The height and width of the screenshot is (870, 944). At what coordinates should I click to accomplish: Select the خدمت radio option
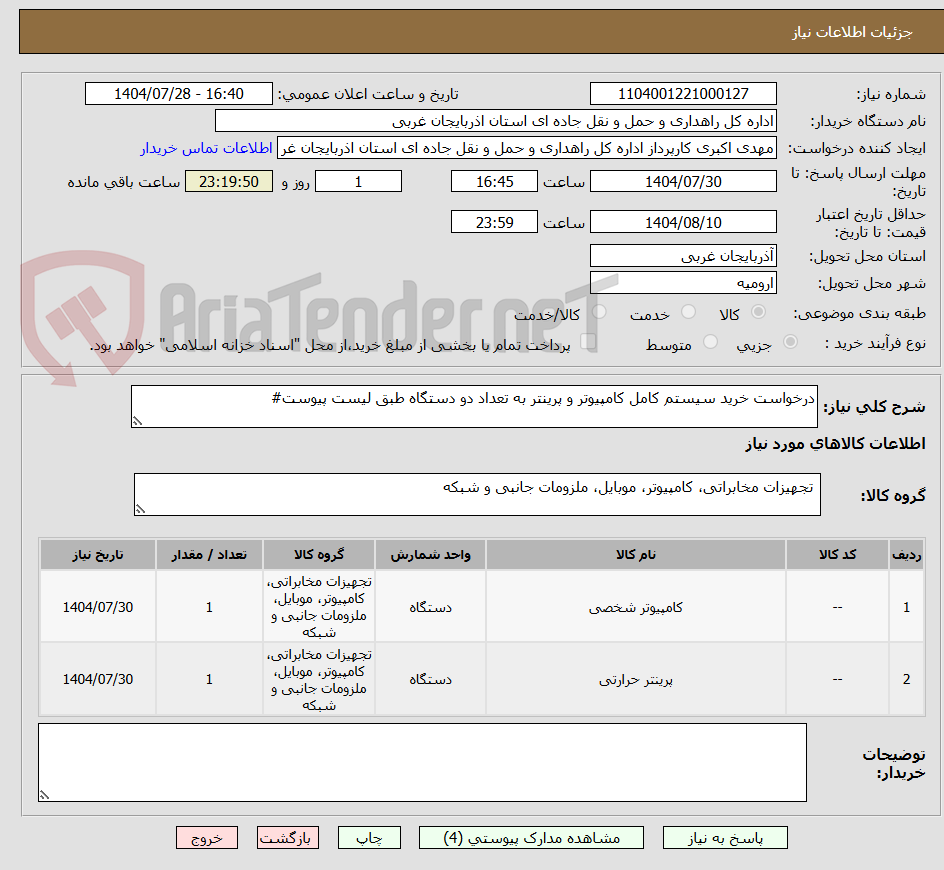(689, 311)
